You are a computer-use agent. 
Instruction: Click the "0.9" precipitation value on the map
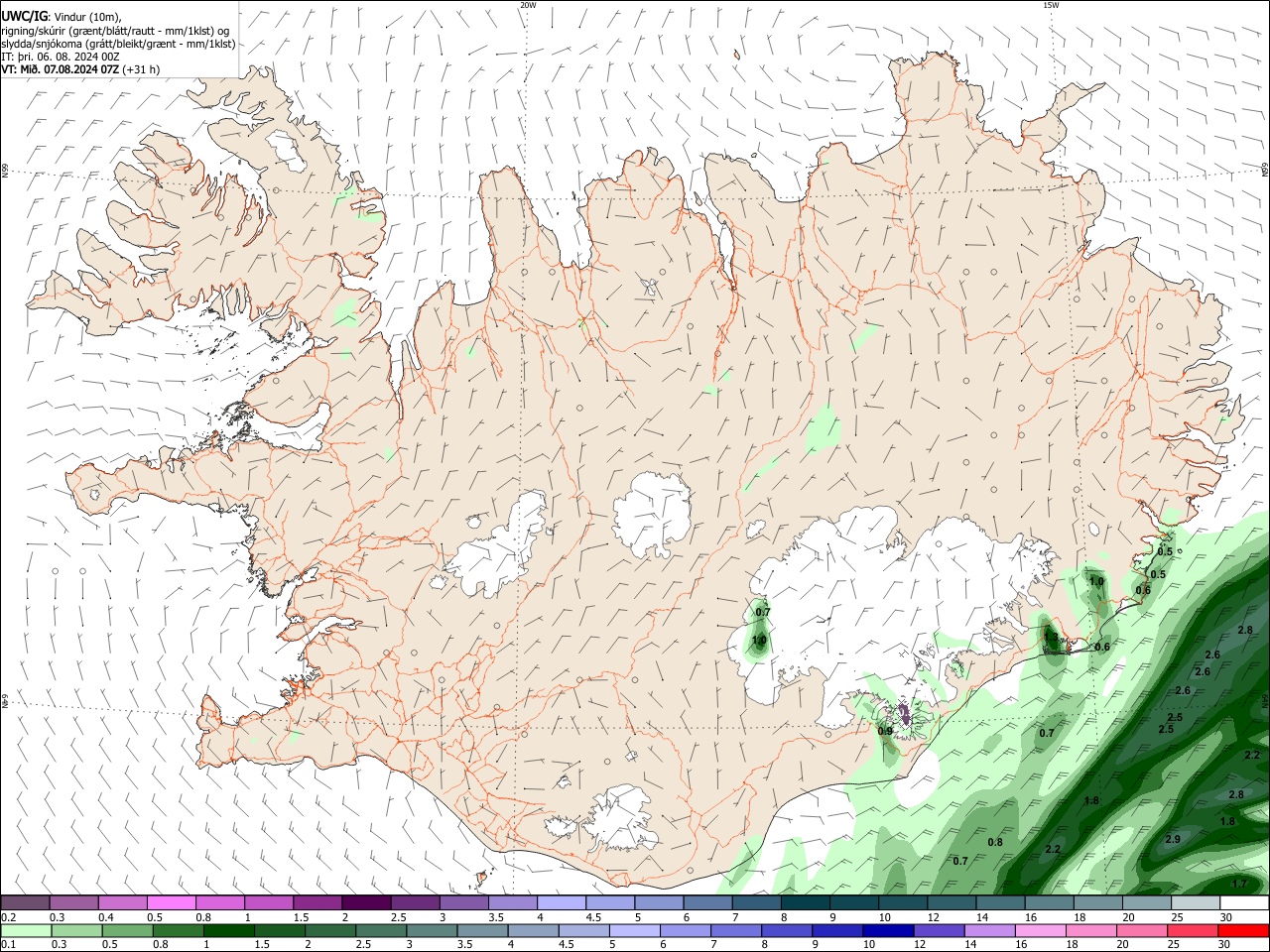[885, 731]
